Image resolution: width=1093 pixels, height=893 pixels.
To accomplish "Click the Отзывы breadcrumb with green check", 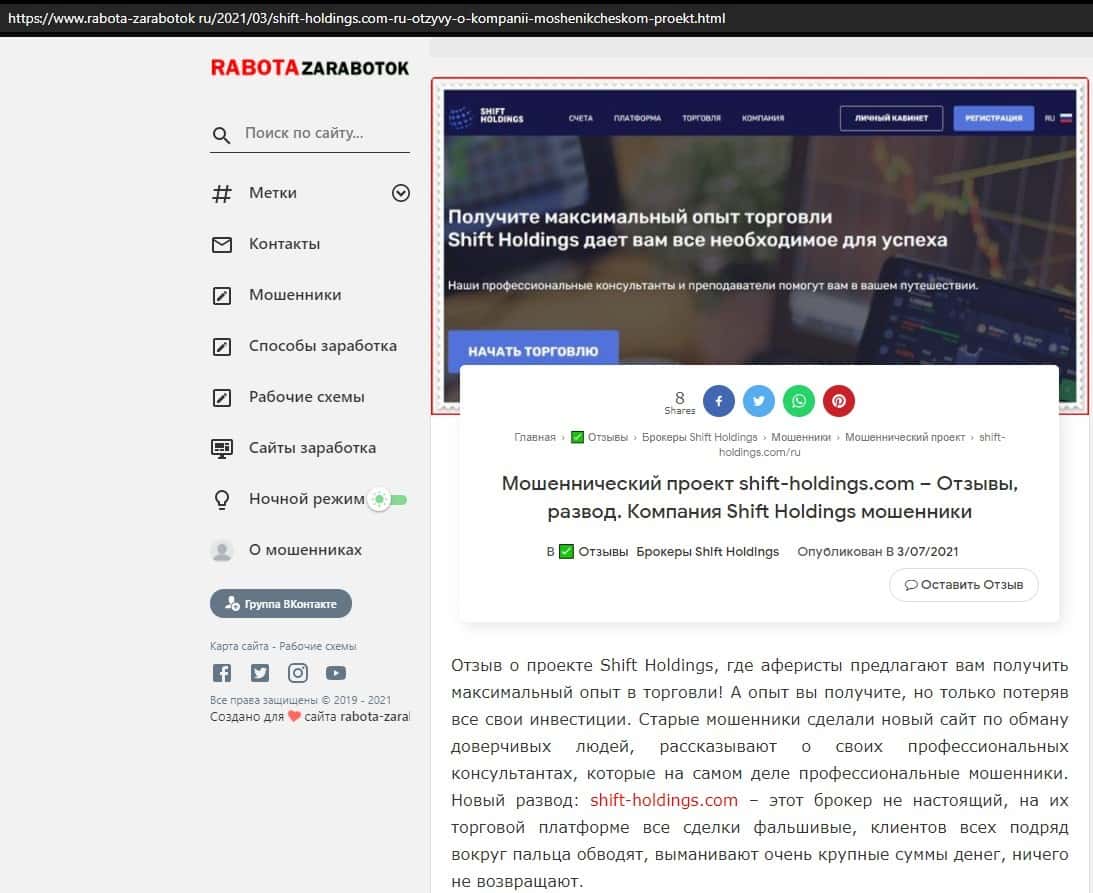I will [599, 437].
